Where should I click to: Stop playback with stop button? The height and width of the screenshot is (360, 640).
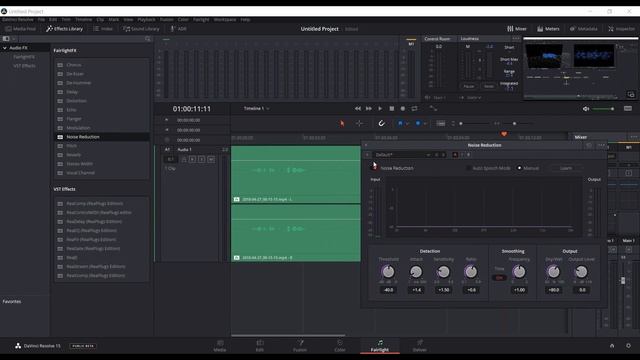pos(391,109)
